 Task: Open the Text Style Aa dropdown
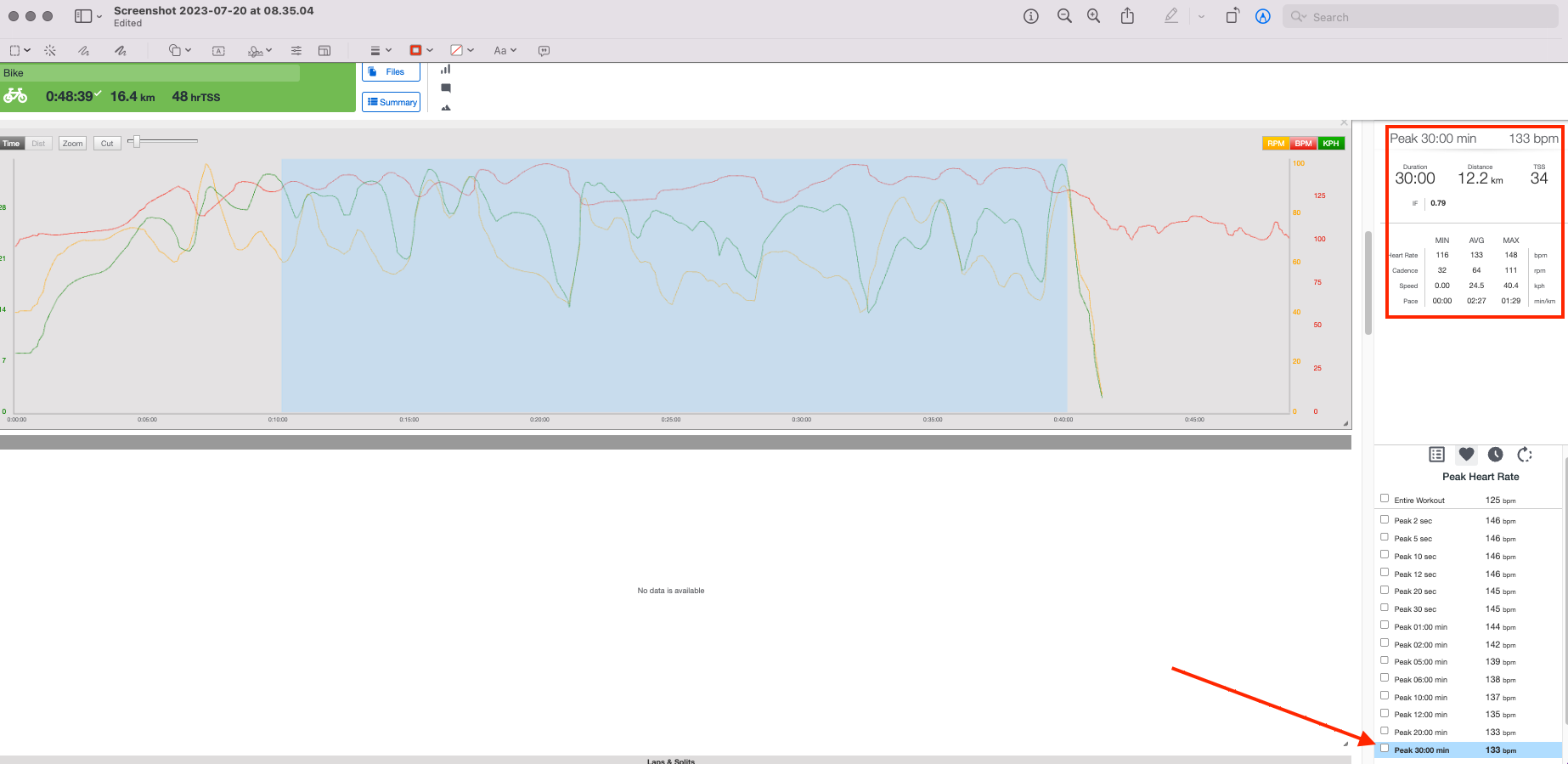pyautogui.click(x=505, y=51)
